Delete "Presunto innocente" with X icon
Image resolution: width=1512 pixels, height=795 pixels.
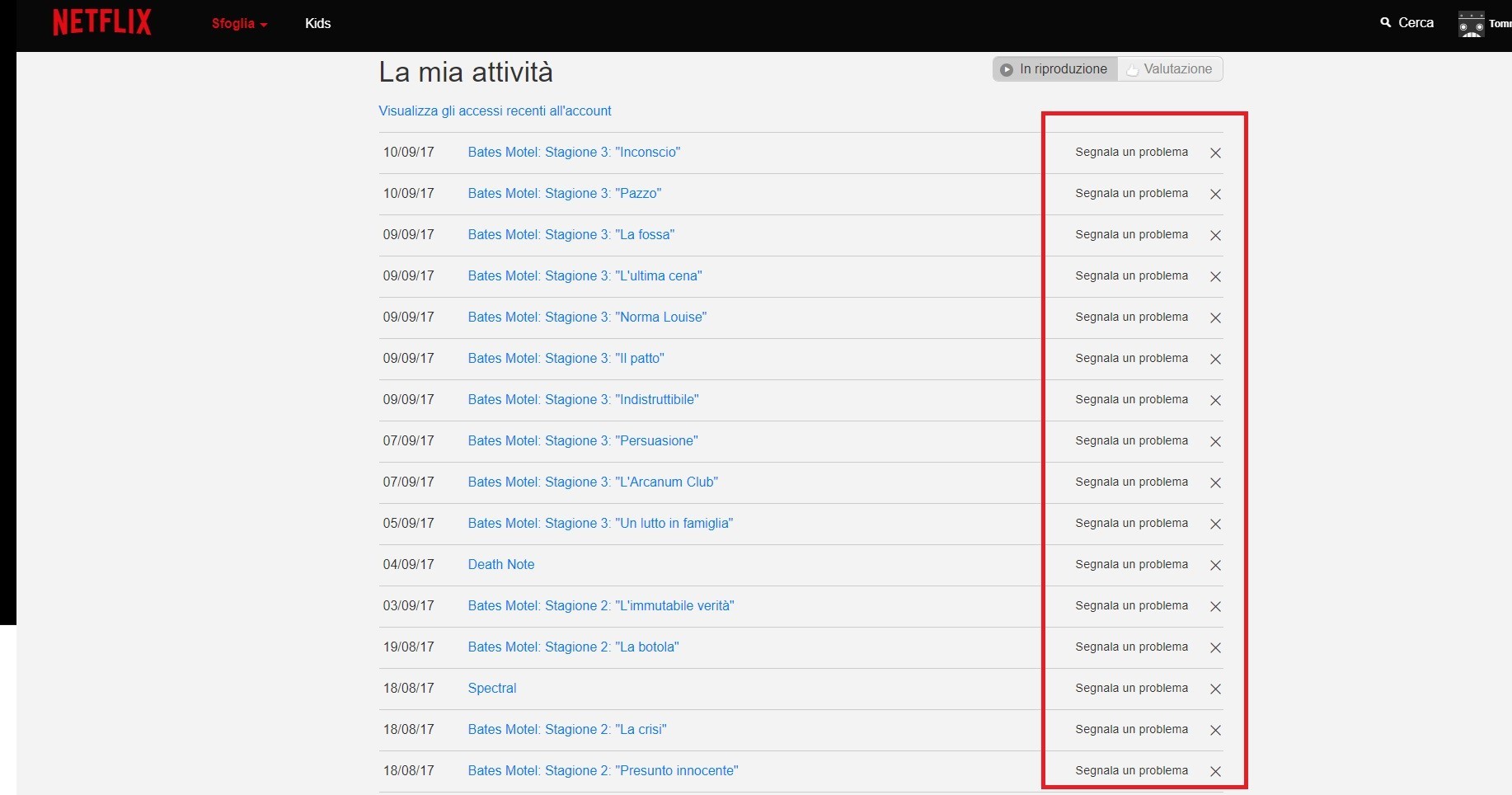coord(1215,771)
